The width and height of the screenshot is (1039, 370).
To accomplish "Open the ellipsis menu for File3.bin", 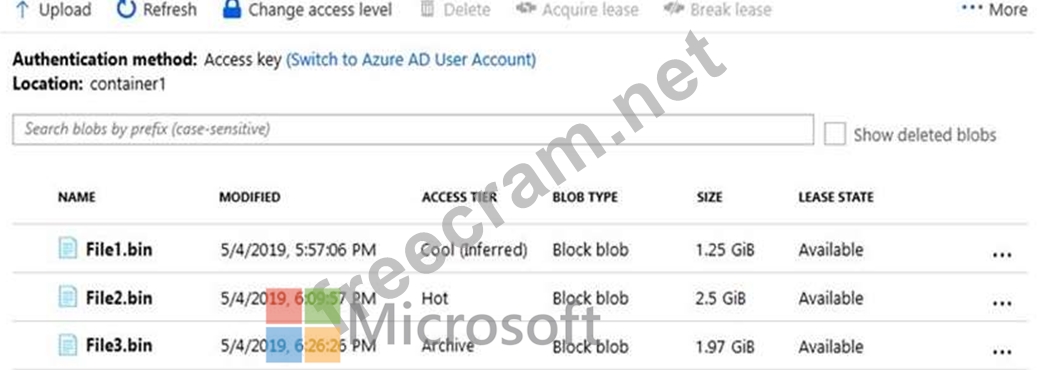I will pos(1001,351).
